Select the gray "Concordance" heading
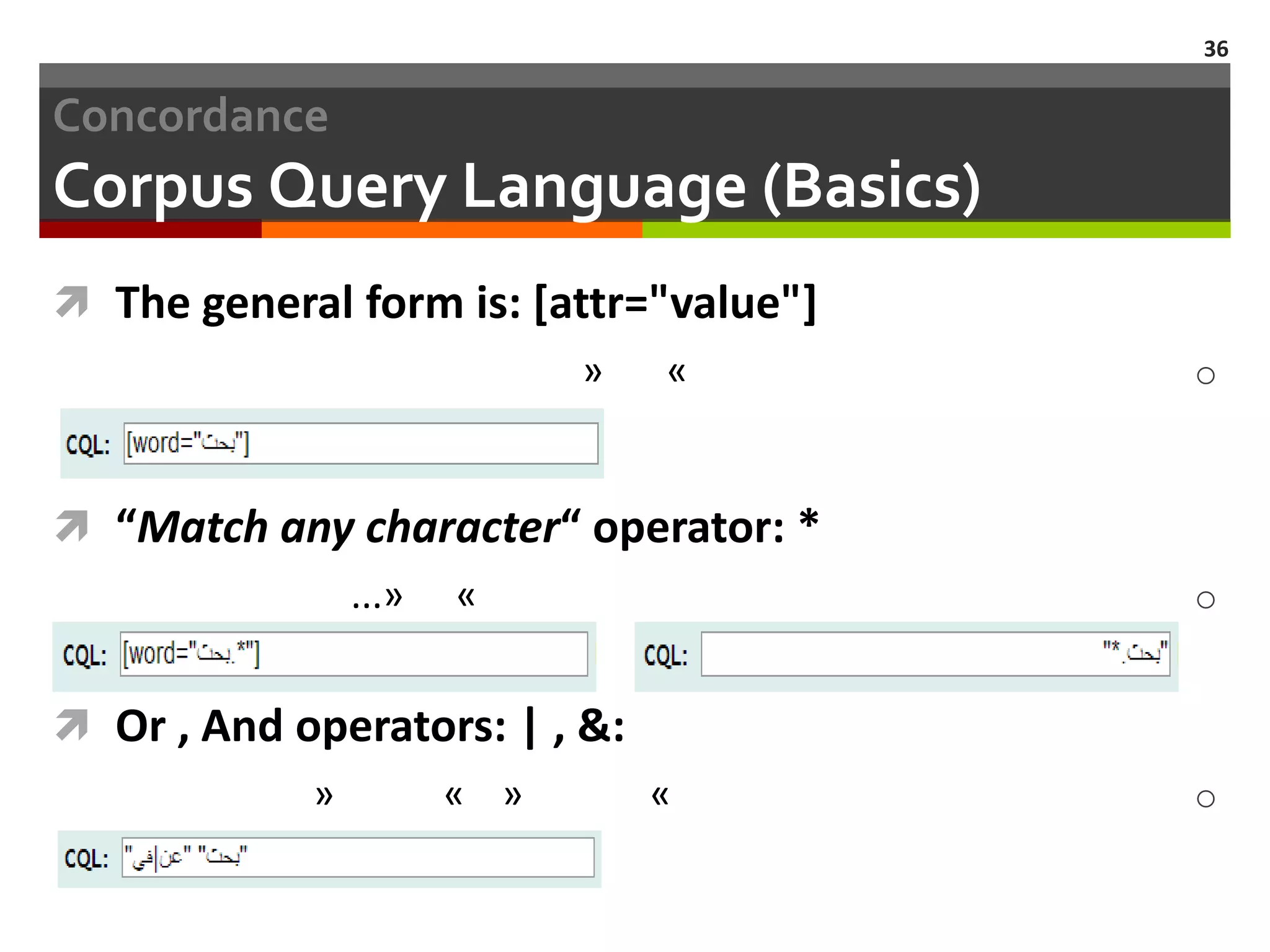This screenshot has height=952, width=1270. [x=190, y=116]
